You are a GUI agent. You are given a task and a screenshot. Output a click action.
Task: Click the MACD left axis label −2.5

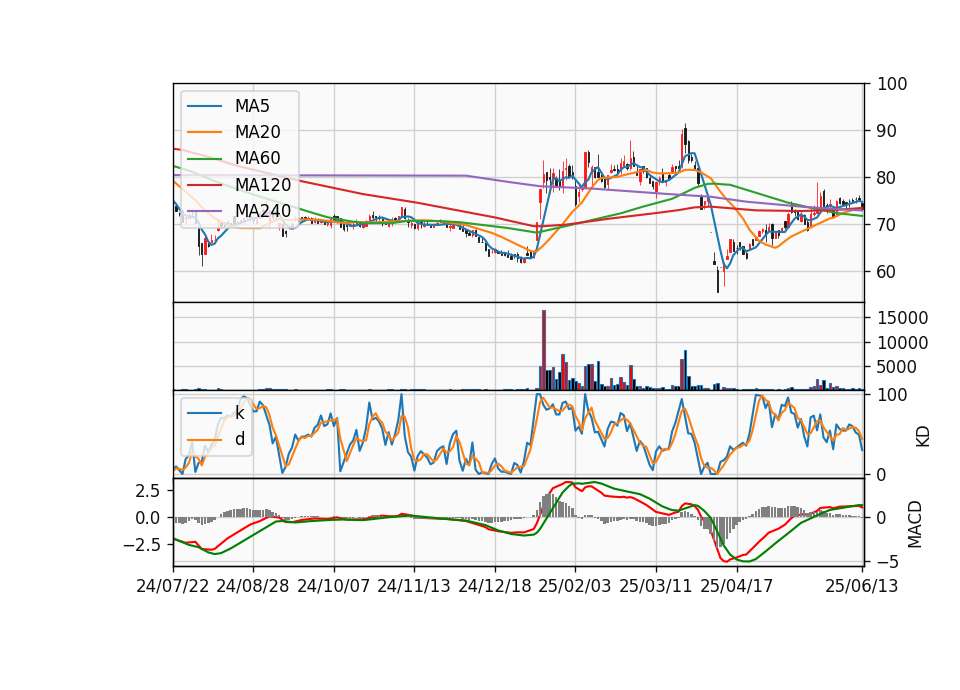pyautogui.click(x=141, y=545)
